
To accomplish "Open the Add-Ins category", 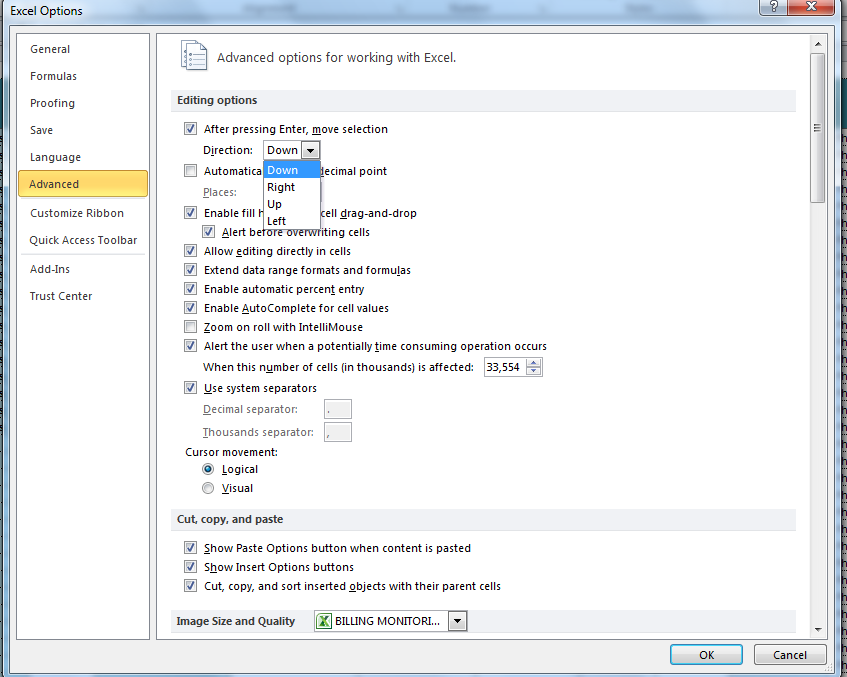I will pos(83,269).
